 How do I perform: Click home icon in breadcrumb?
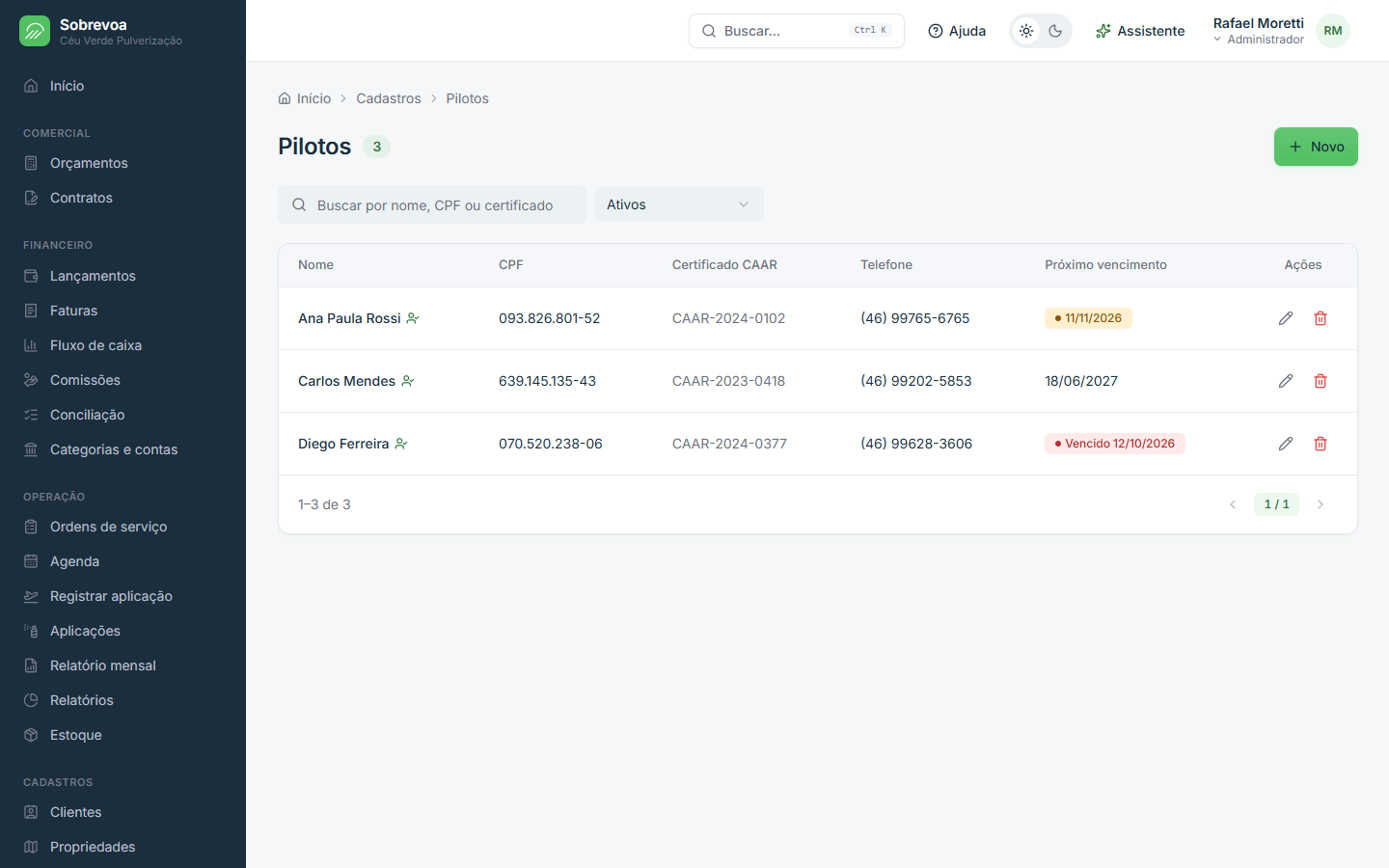point(285,98)
